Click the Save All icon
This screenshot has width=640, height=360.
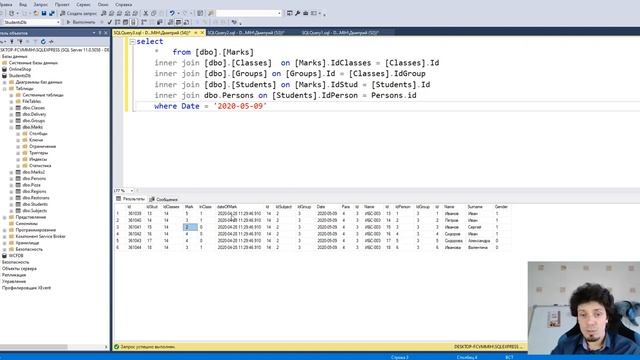tap(52, 13)
